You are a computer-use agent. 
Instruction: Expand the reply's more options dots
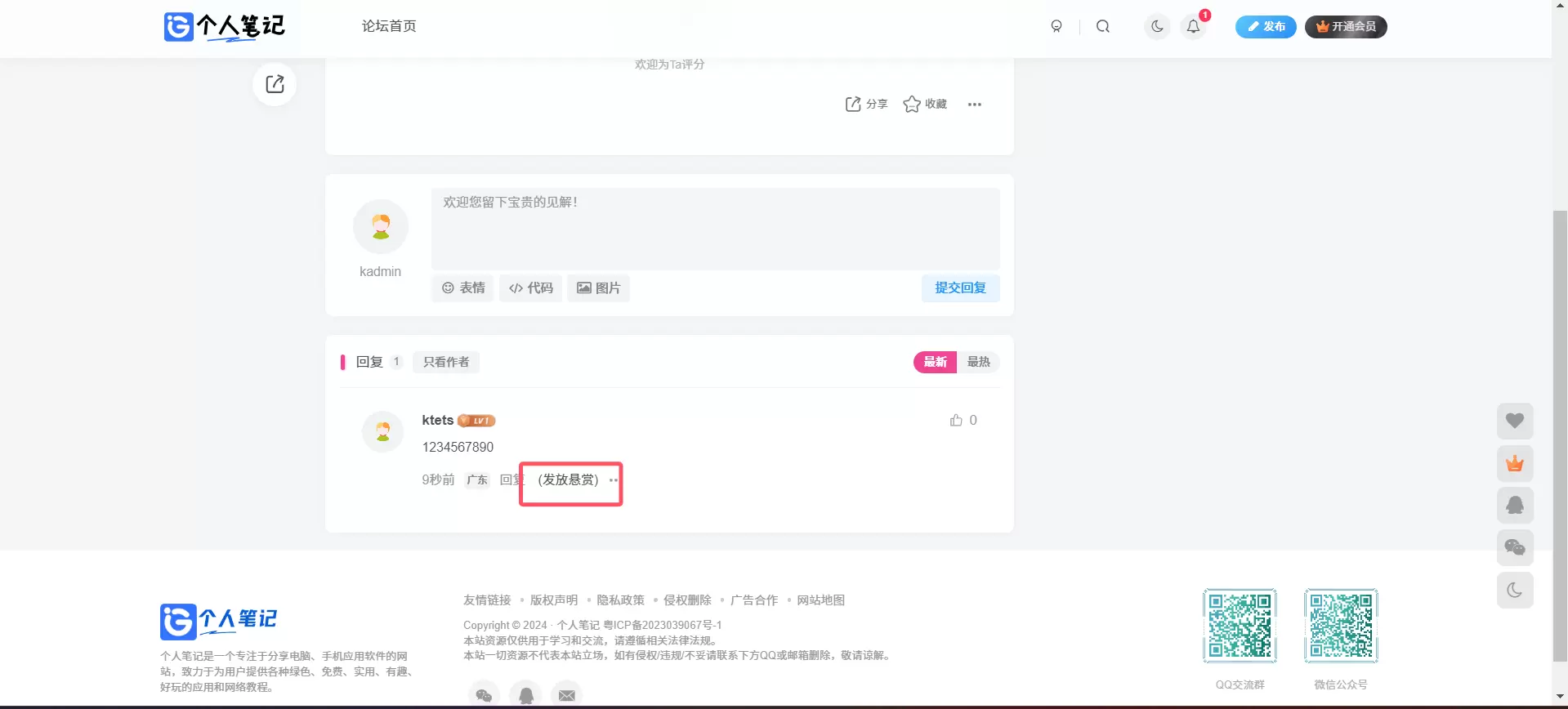coord(614,480)
